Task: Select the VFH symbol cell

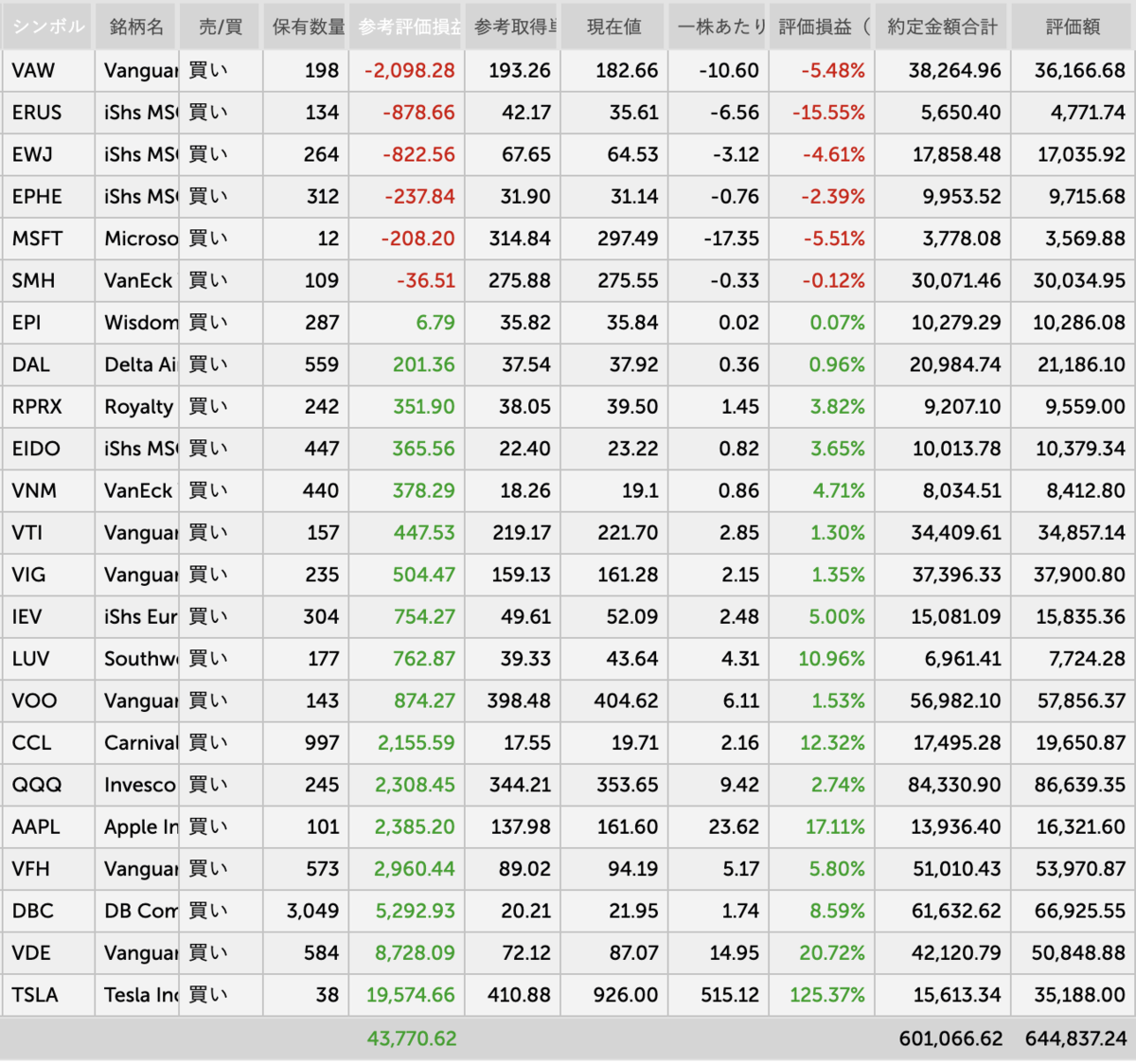Action: [47, 869]
